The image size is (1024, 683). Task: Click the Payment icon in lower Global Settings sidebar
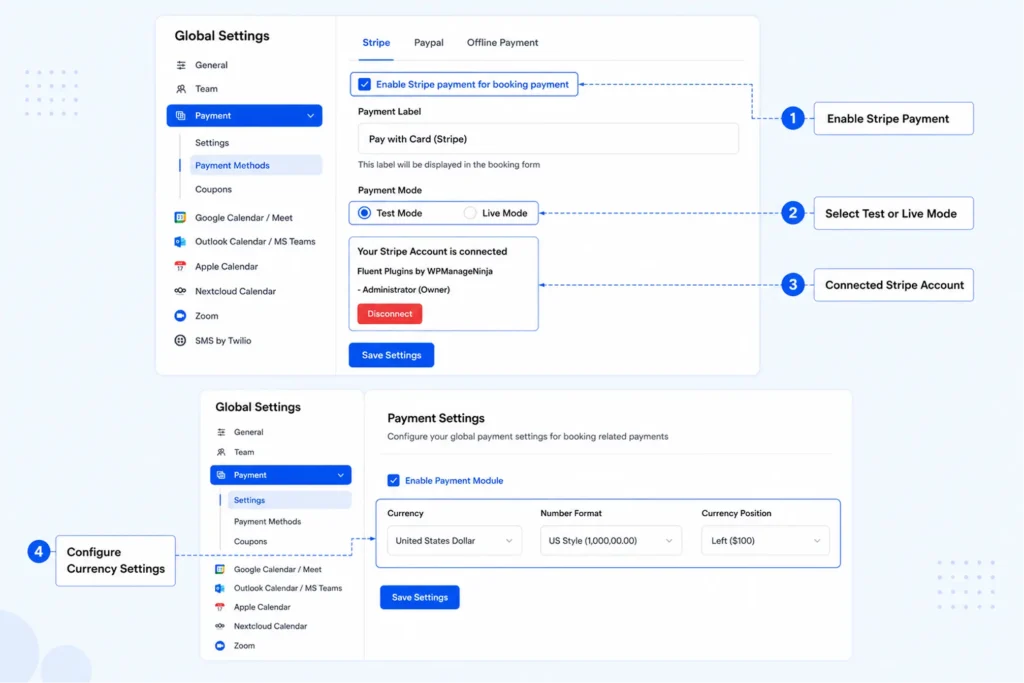221,475
